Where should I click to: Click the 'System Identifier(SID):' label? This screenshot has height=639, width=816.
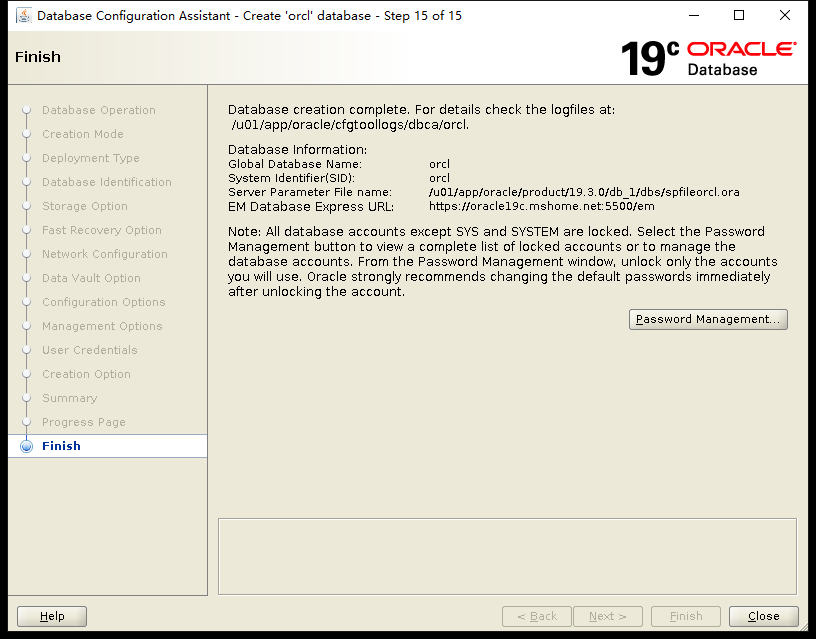click(x=291, y=178)
